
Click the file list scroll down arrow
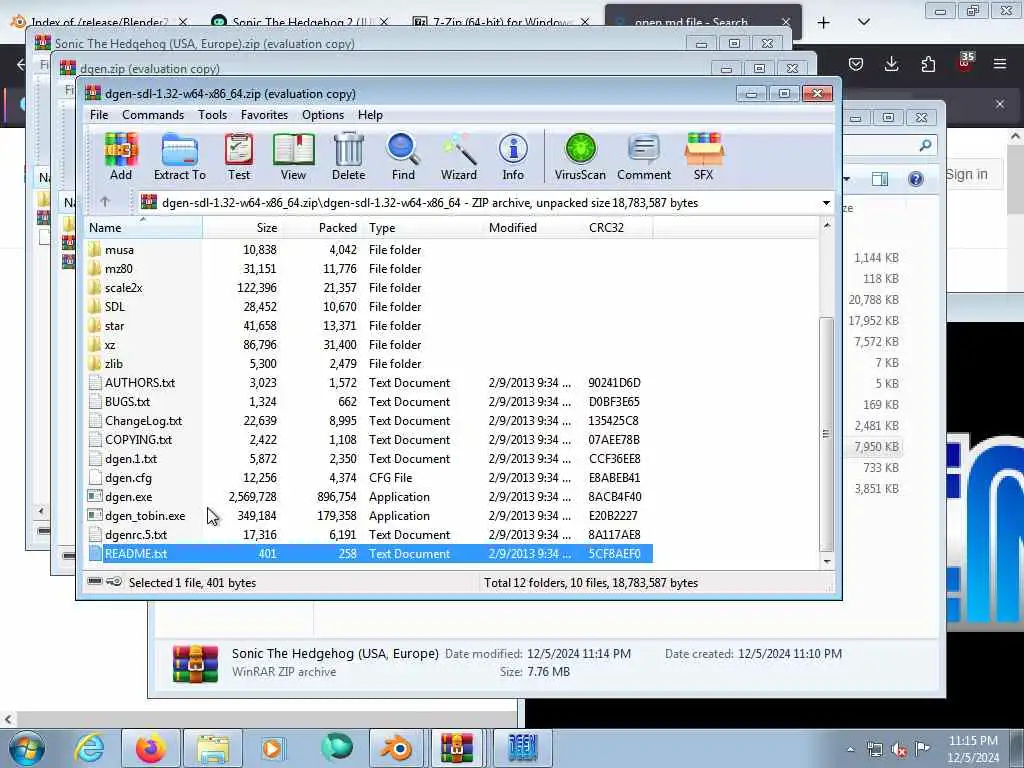click(x=827, y=562)
